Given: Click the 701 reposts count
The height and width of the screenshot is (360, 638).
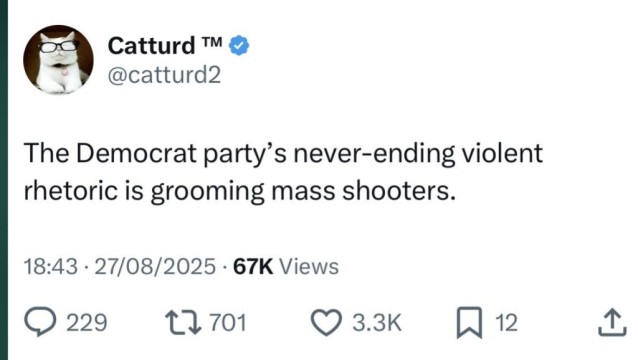Looking at the screenshot, I should click(x=228, y=323).
